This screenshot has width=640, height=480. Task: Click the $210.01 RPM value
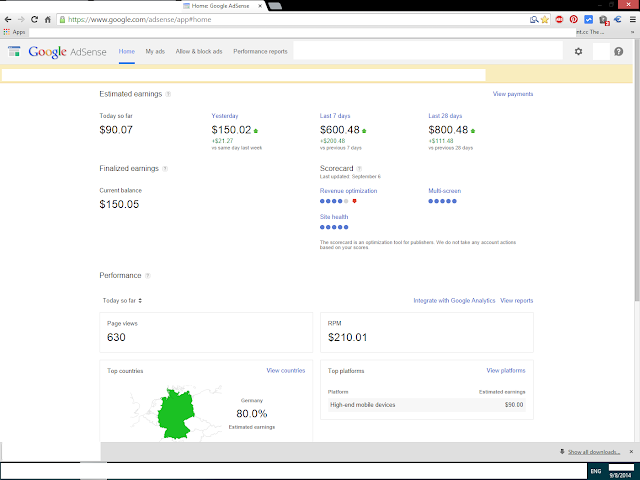(347, 338)
